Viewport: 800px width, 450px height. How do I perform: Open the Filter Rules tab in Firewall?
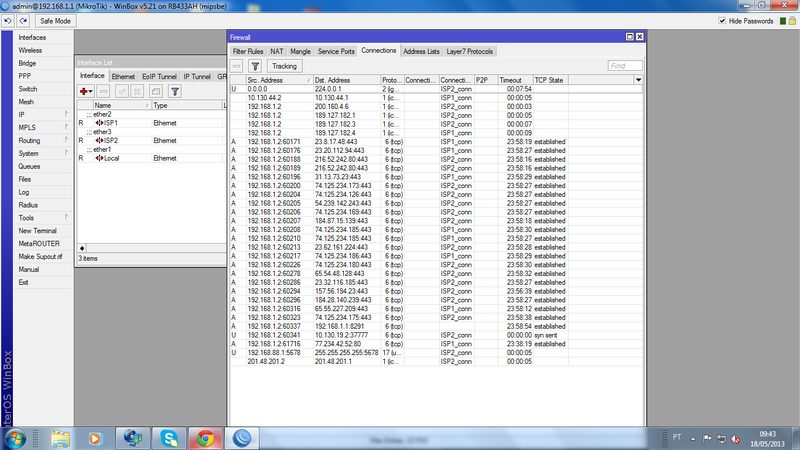tap(247, 52)
